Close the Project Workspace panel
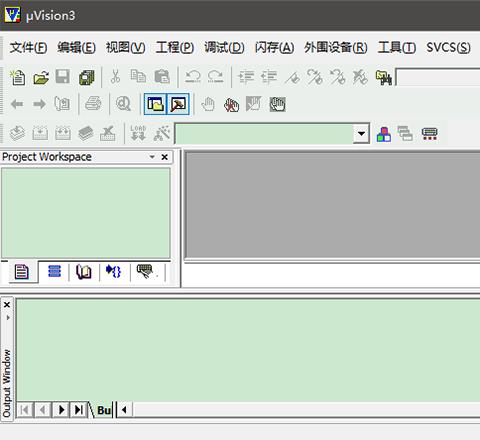 pos(164,157)
